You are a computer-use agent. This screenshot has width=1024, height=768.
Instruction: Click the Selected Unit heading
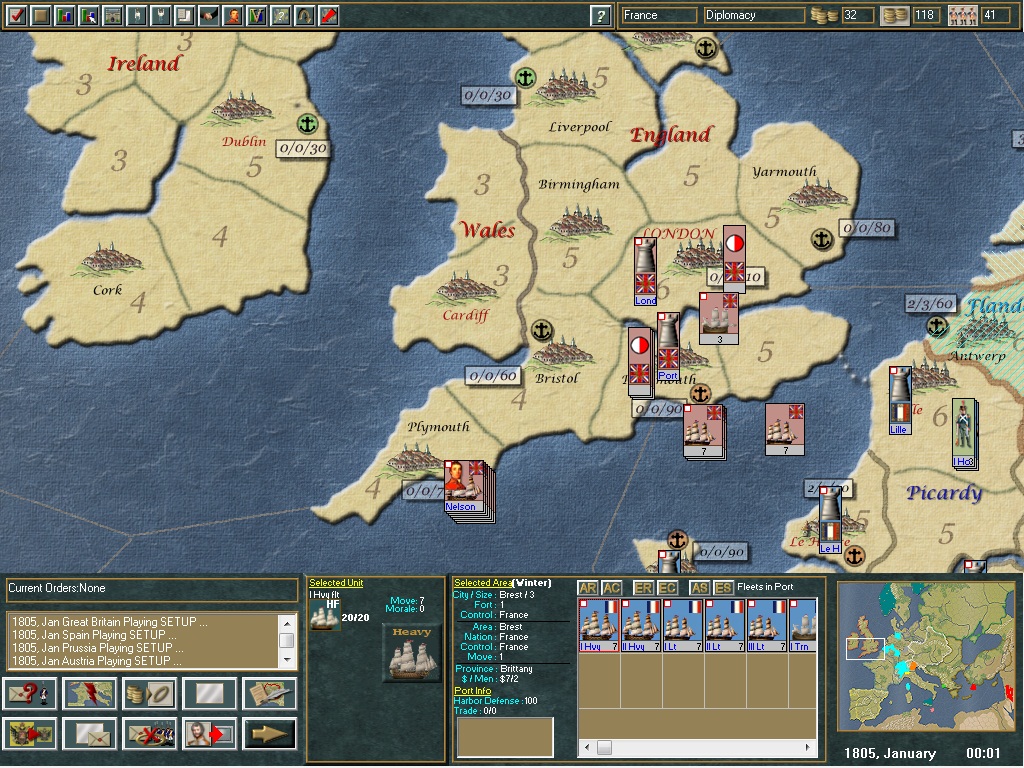[336, 583]
